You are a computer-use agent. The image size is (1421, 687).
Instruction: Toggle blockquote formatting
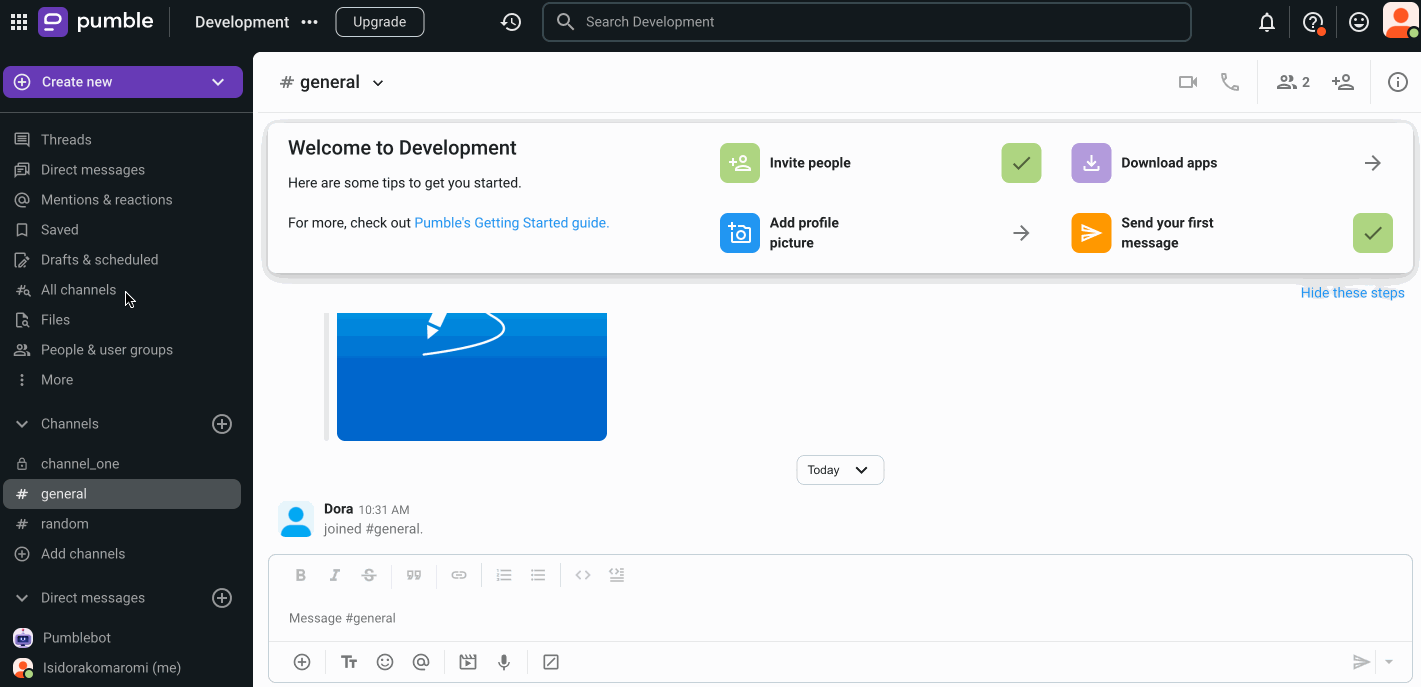[414, 575]
